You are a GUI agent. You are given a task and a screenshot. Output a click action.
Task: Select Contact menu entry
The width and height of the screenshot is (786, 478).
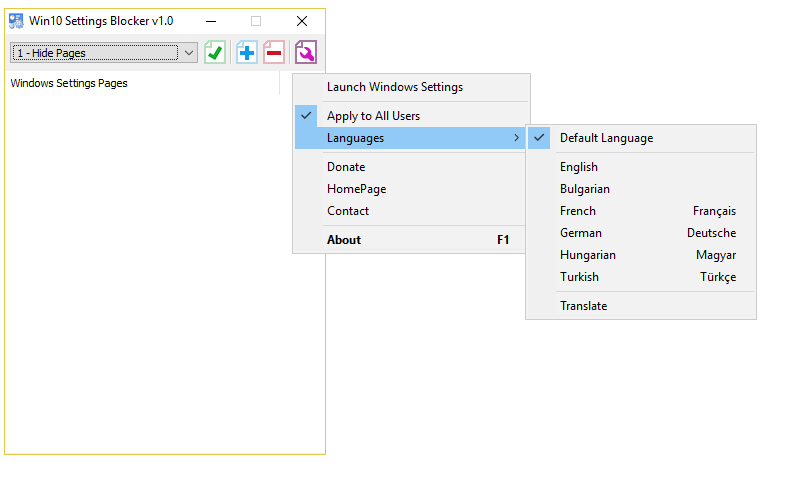pyautogui.click(x=411, y=211)
